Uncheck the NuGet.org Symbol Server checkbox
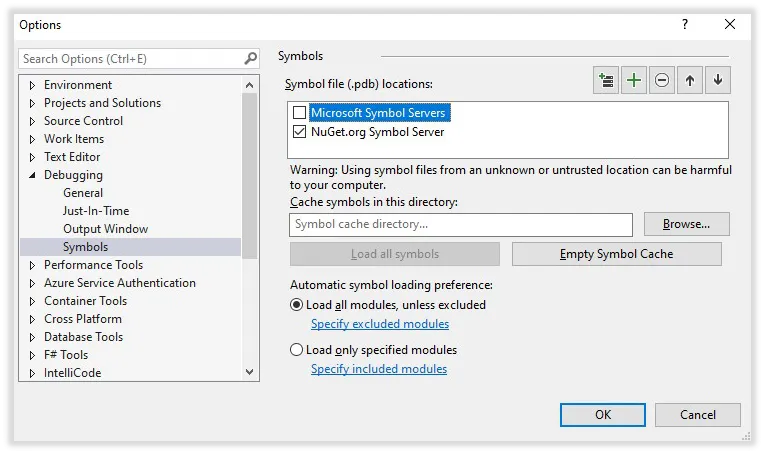The image size is (765, 455). [299, 132]
